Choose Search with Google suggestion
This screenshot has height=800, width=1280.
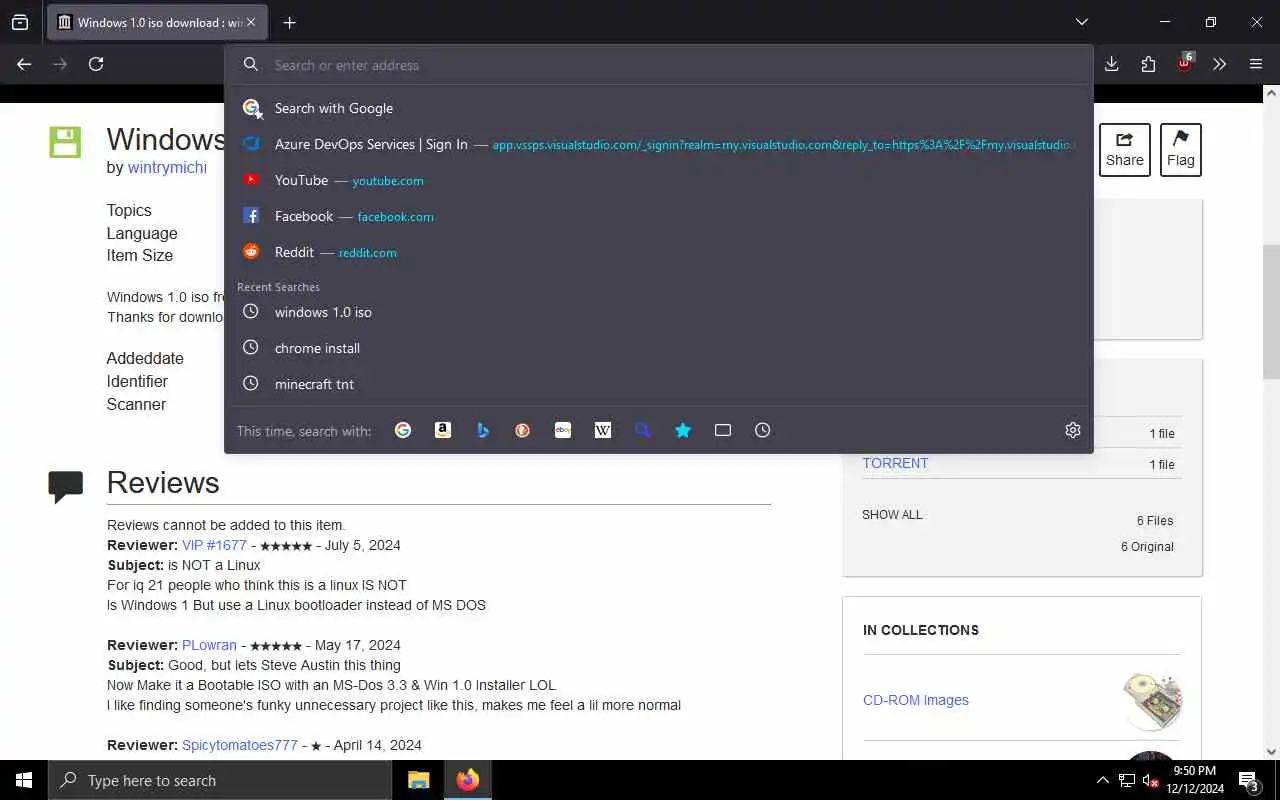coord(659,108)
